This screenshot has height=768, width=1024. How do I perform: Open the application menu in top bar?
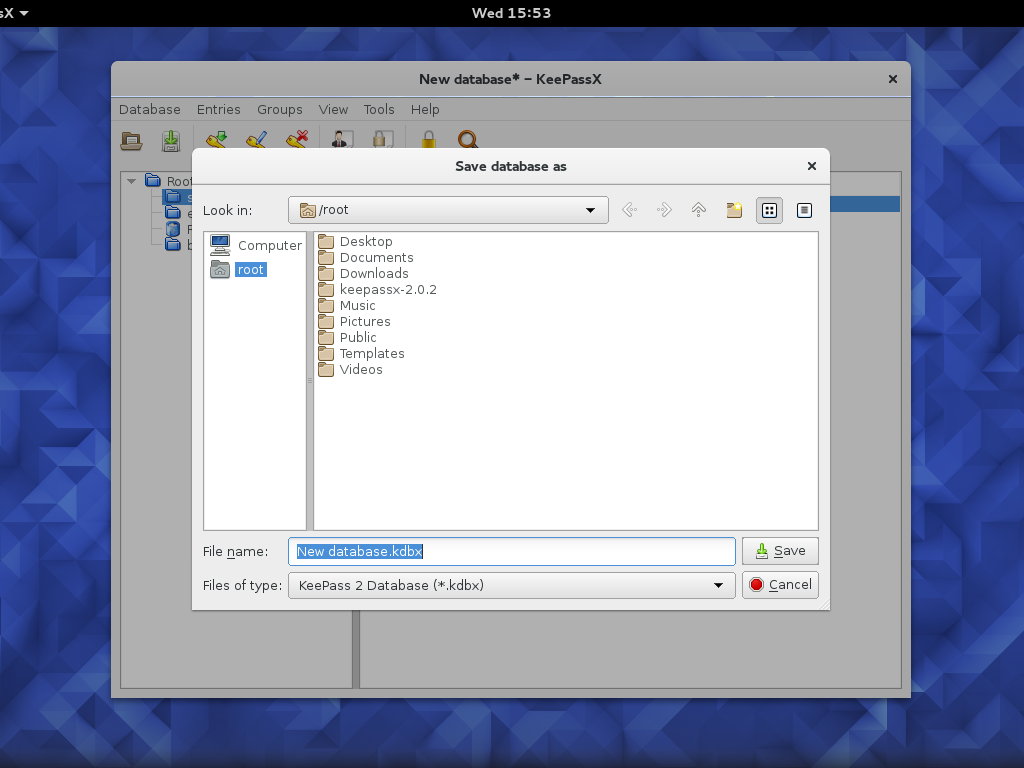pos(14,13)
